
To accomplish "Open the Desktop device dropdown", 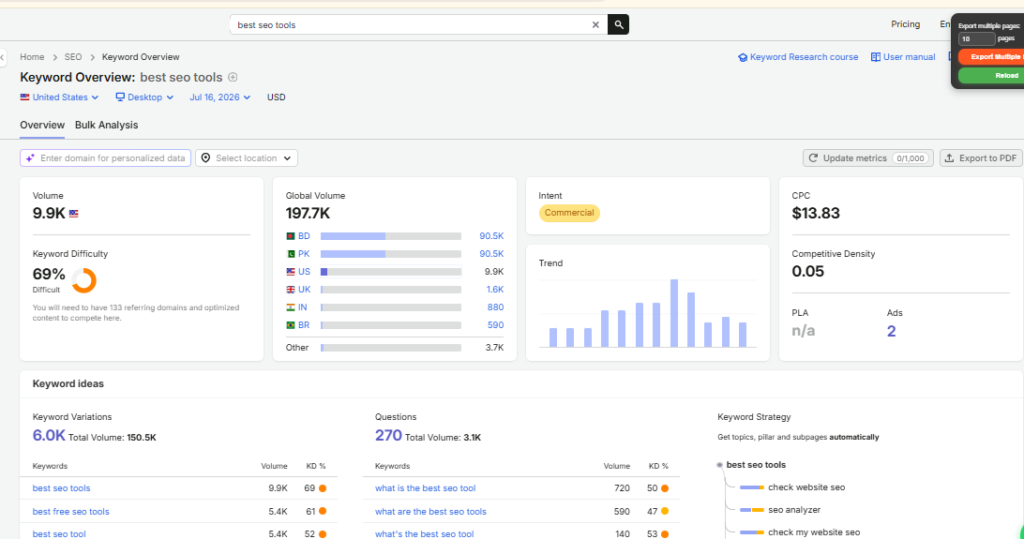I will pyautogui.click(x=144, y=97).
